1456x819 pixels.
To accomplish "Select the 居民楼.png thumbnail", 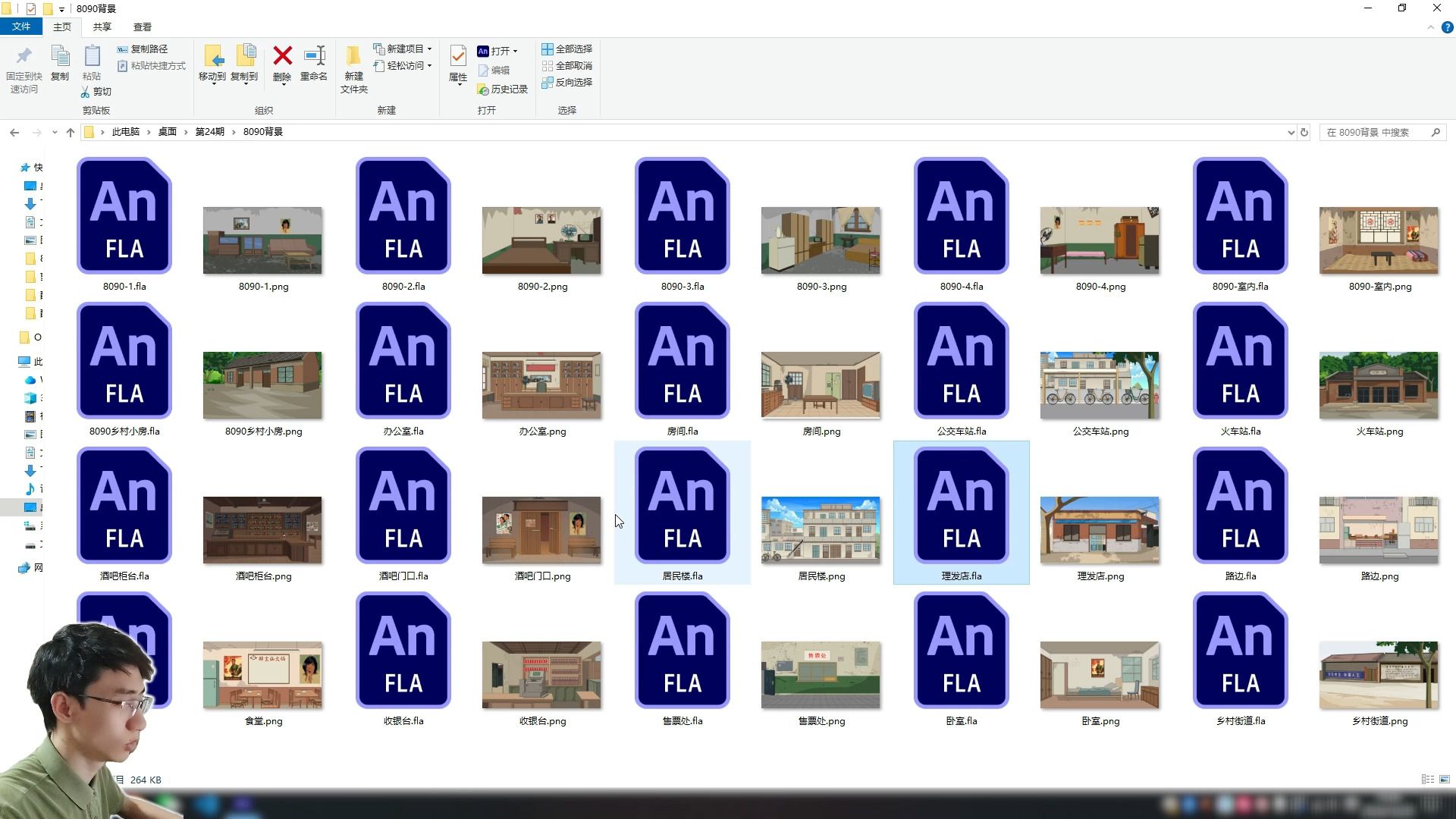I will [x=821, y=530].
